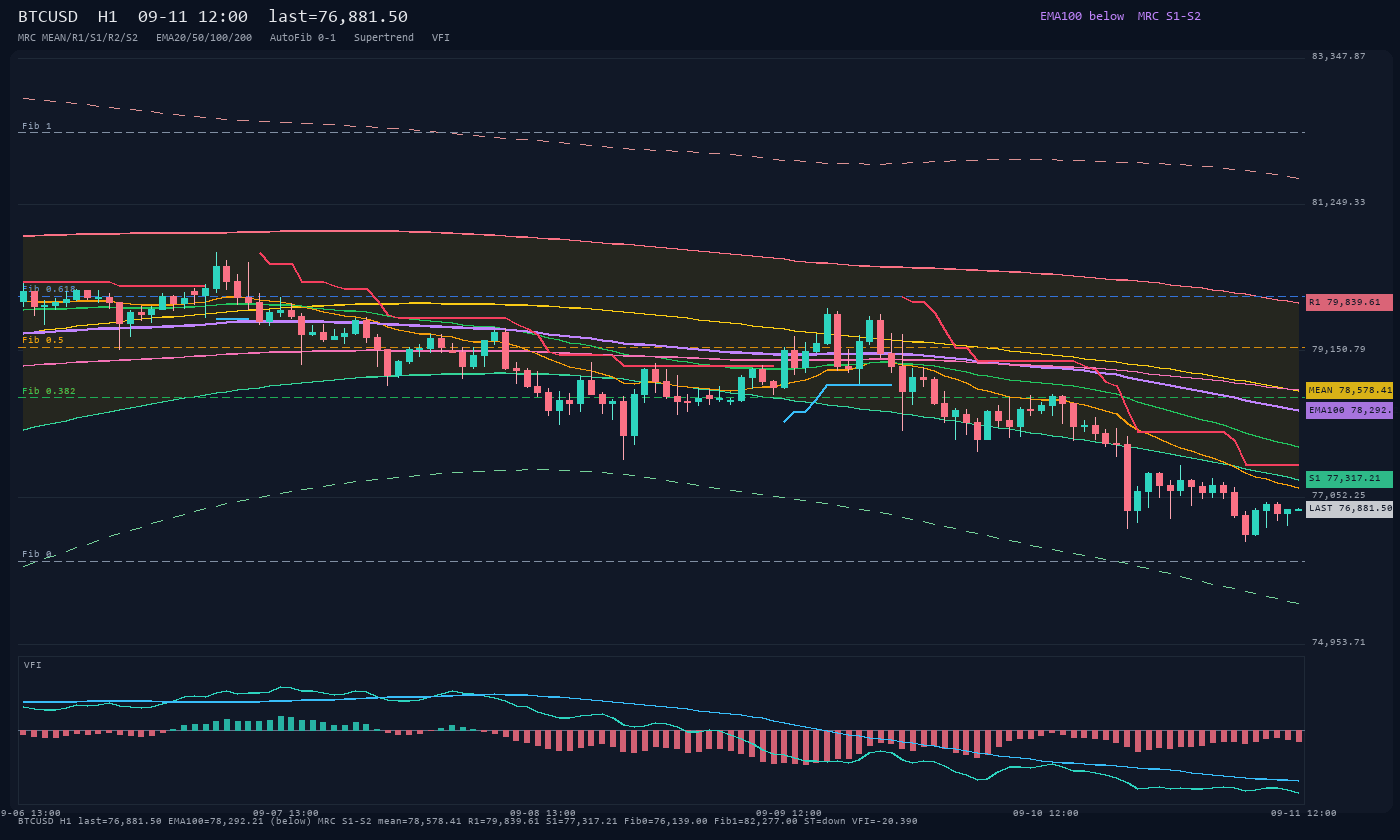Click "AutoFib 0-1" in the indicator legend
Image resolution: width=1400 pixels, height=840 pixels.
pyautogui.click(x=303, y=37)
